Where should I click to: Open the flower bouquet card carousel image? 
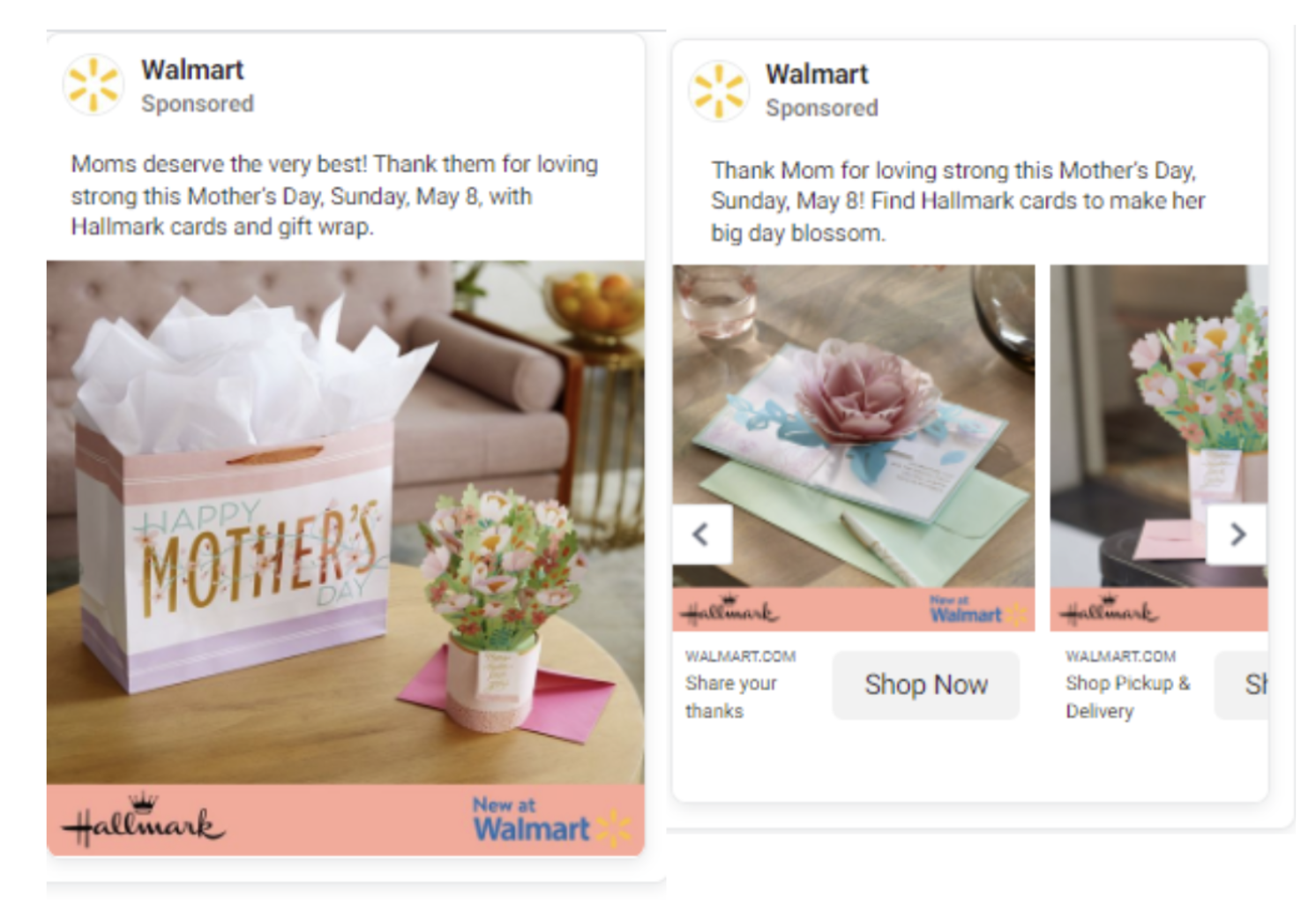tap(1159, 426)
